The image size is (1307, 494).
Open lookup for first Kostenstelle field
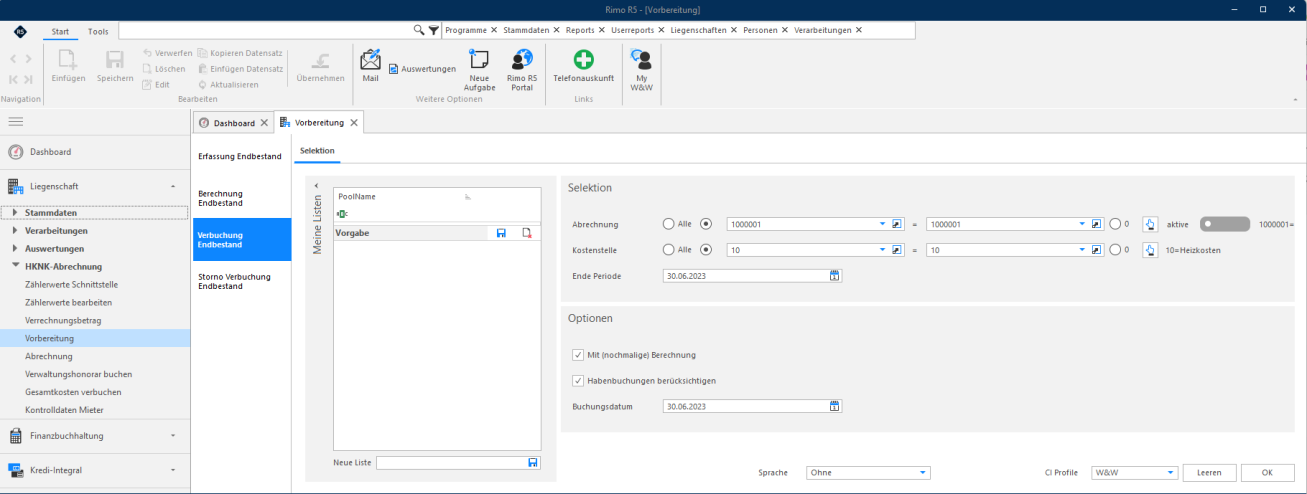(897, 250)
